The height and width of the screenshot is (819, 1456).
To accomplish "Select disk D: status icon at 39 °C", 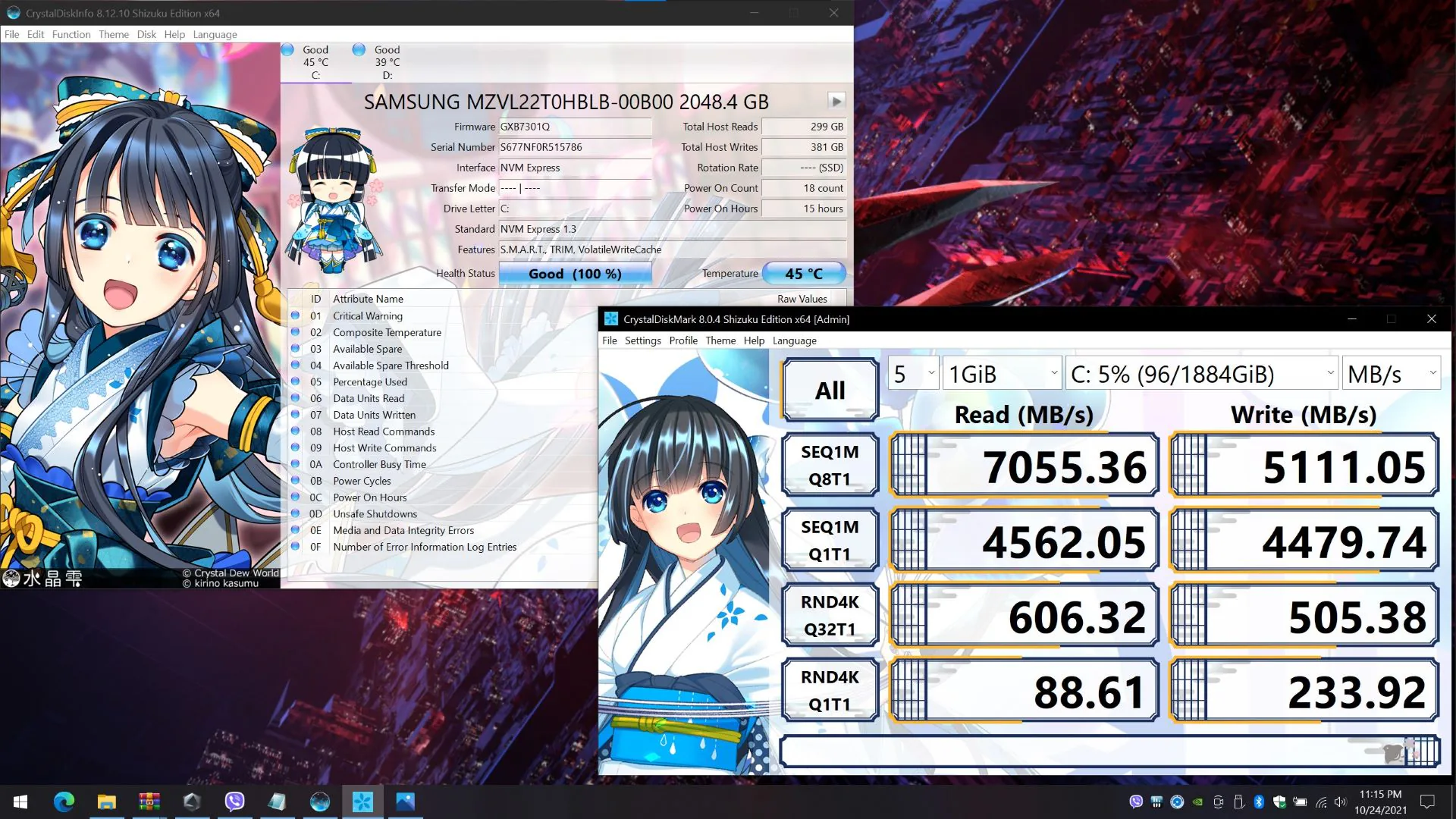I will point(359,50).
